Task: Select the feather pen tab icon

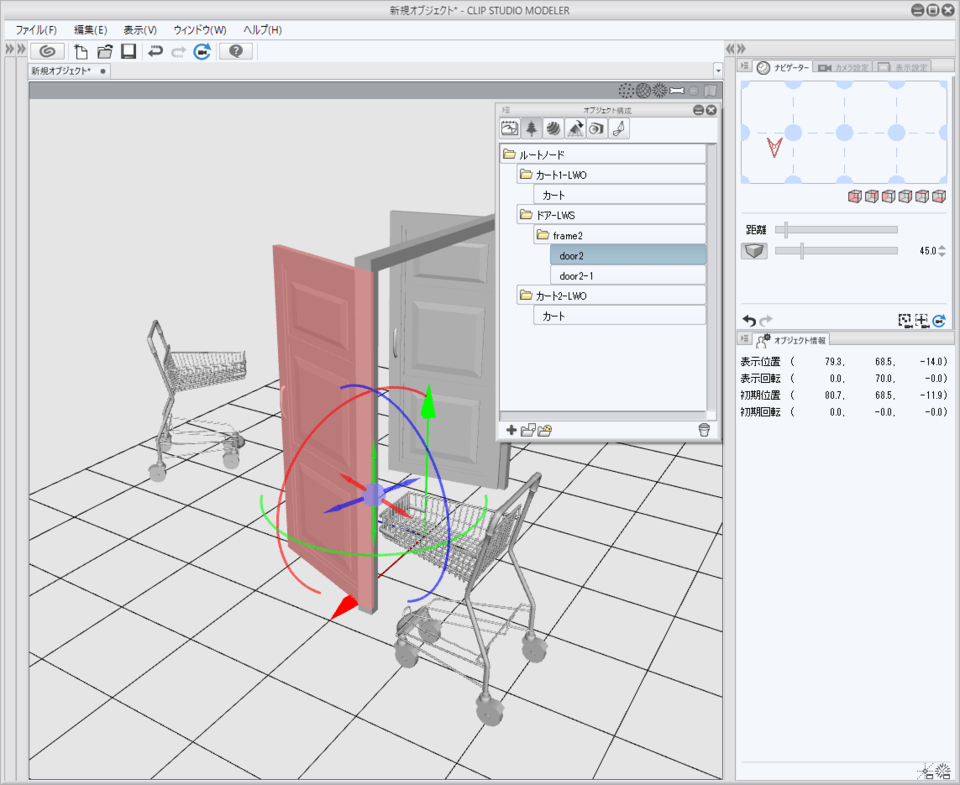Action: click(x=618, y=129)
